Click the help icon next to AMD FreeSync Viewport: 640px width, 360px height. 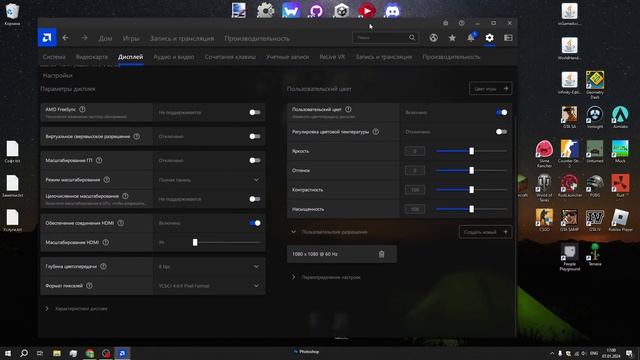pos(82,109)
